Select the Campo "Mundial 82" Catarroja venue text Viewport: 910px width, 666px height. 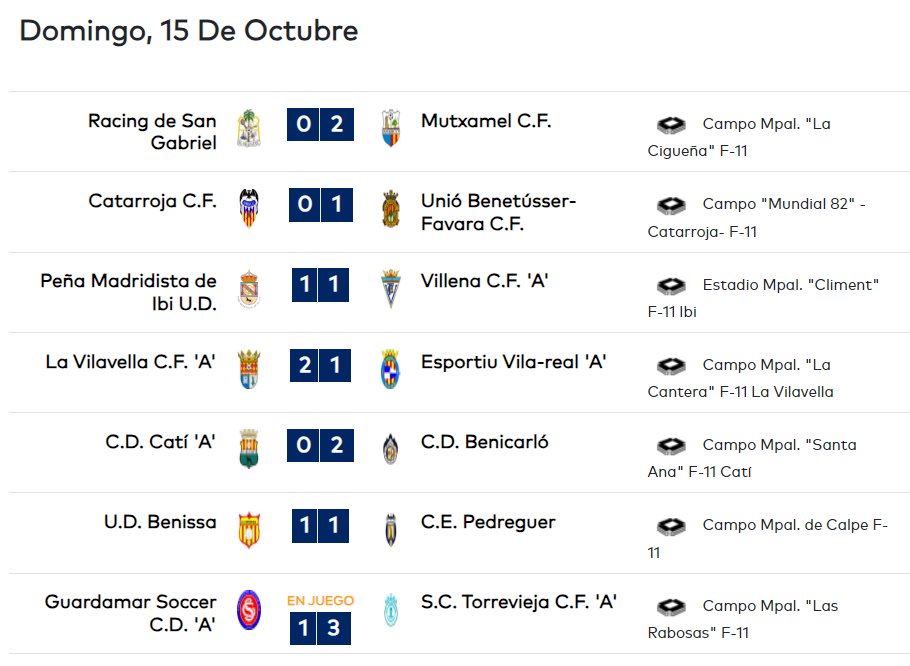coord(756,218)
